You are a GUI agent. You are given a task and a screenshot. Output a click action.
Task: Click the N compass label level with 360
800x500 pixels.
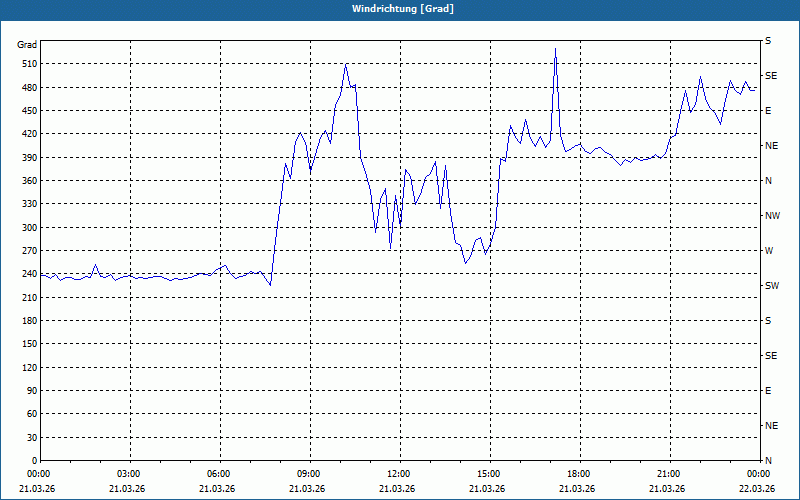click(x=768, y=181)
